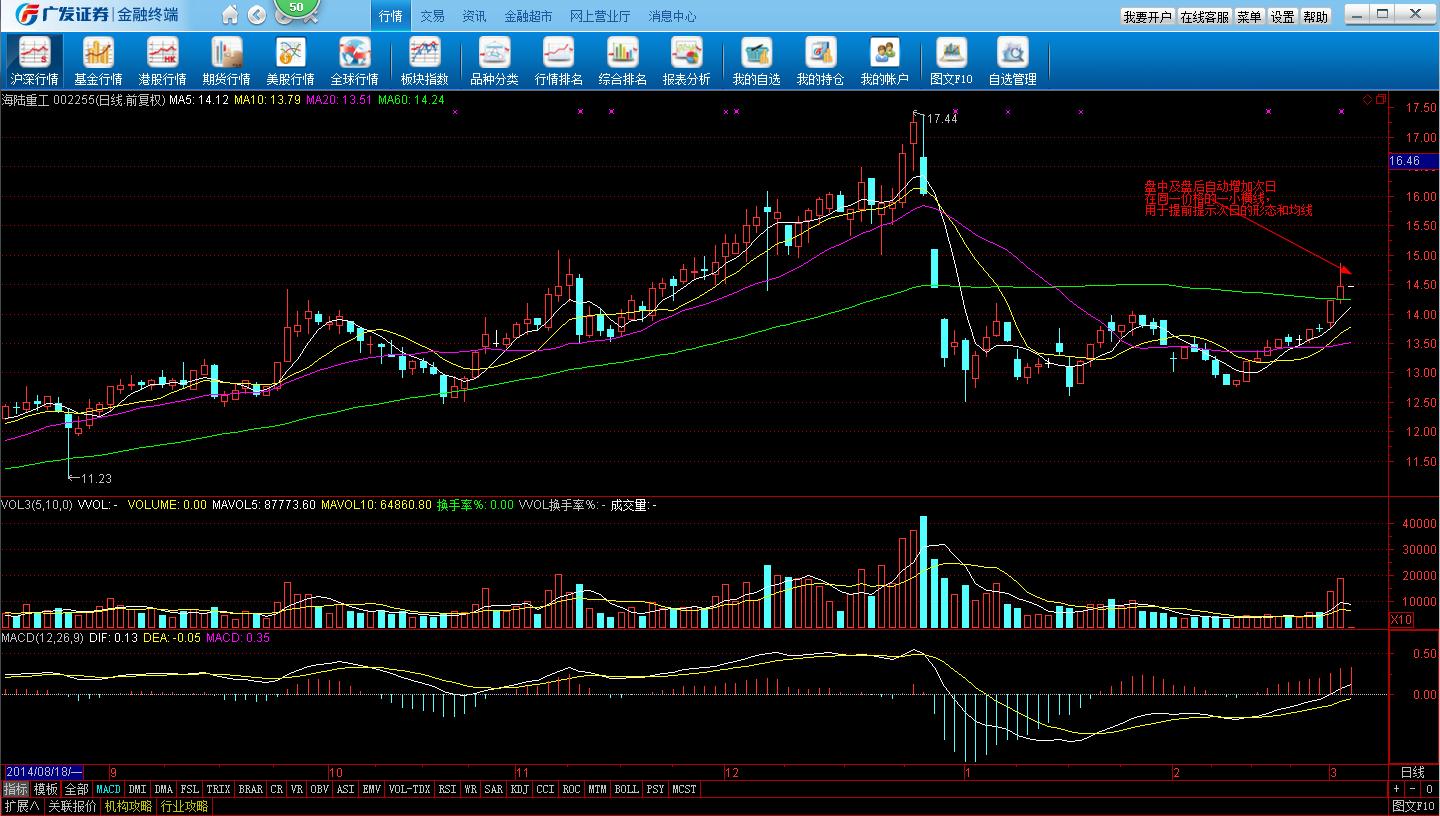This screenshot has height=816, width=1440.
Task: Enable the RSI indicator
Action: point(447,789)
